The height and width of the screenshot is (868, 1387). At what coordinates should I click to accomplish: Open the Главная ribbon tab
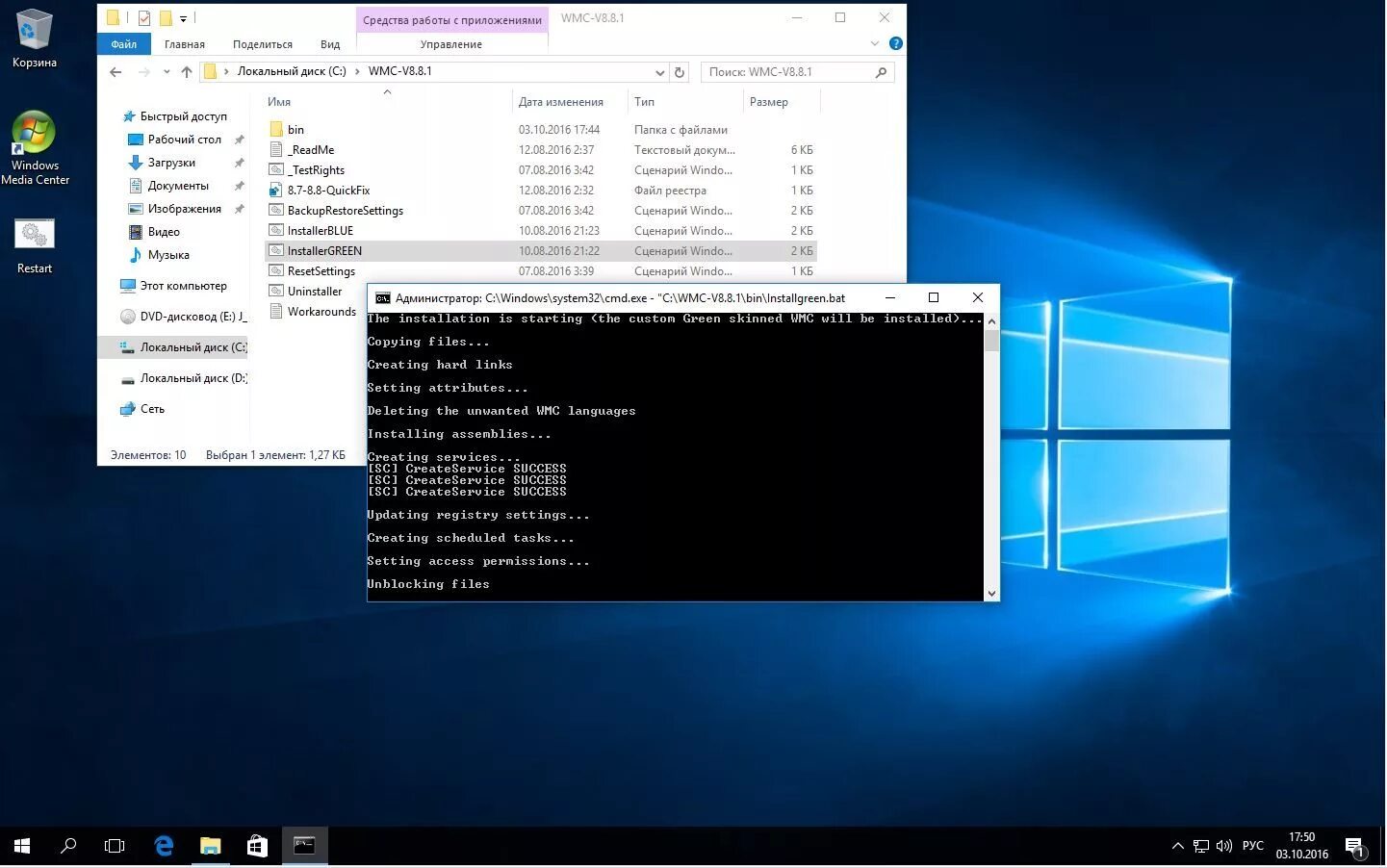(184, 44)
